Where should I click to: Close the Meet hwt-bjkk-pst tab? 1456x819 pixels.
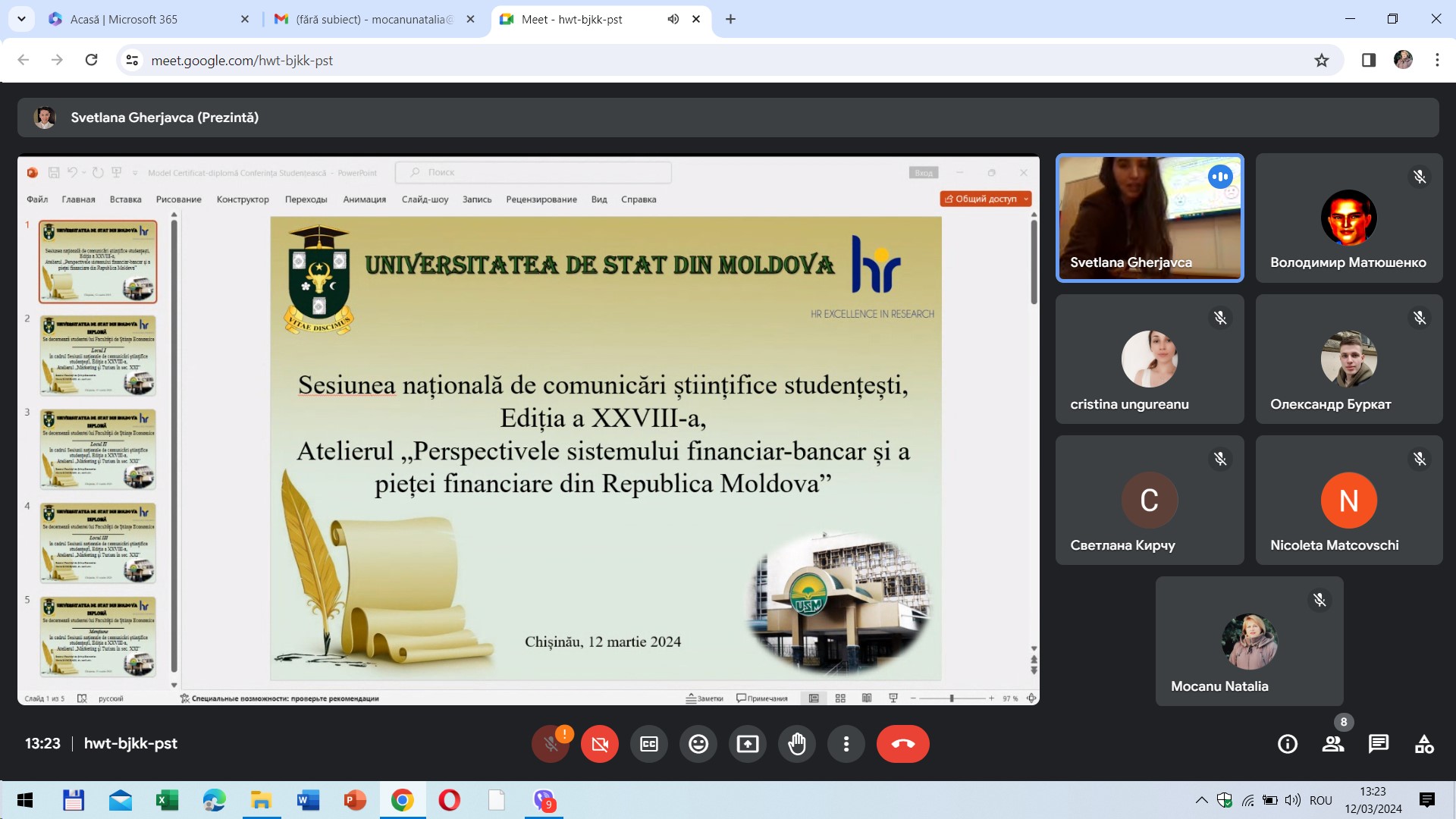(696, 19)
